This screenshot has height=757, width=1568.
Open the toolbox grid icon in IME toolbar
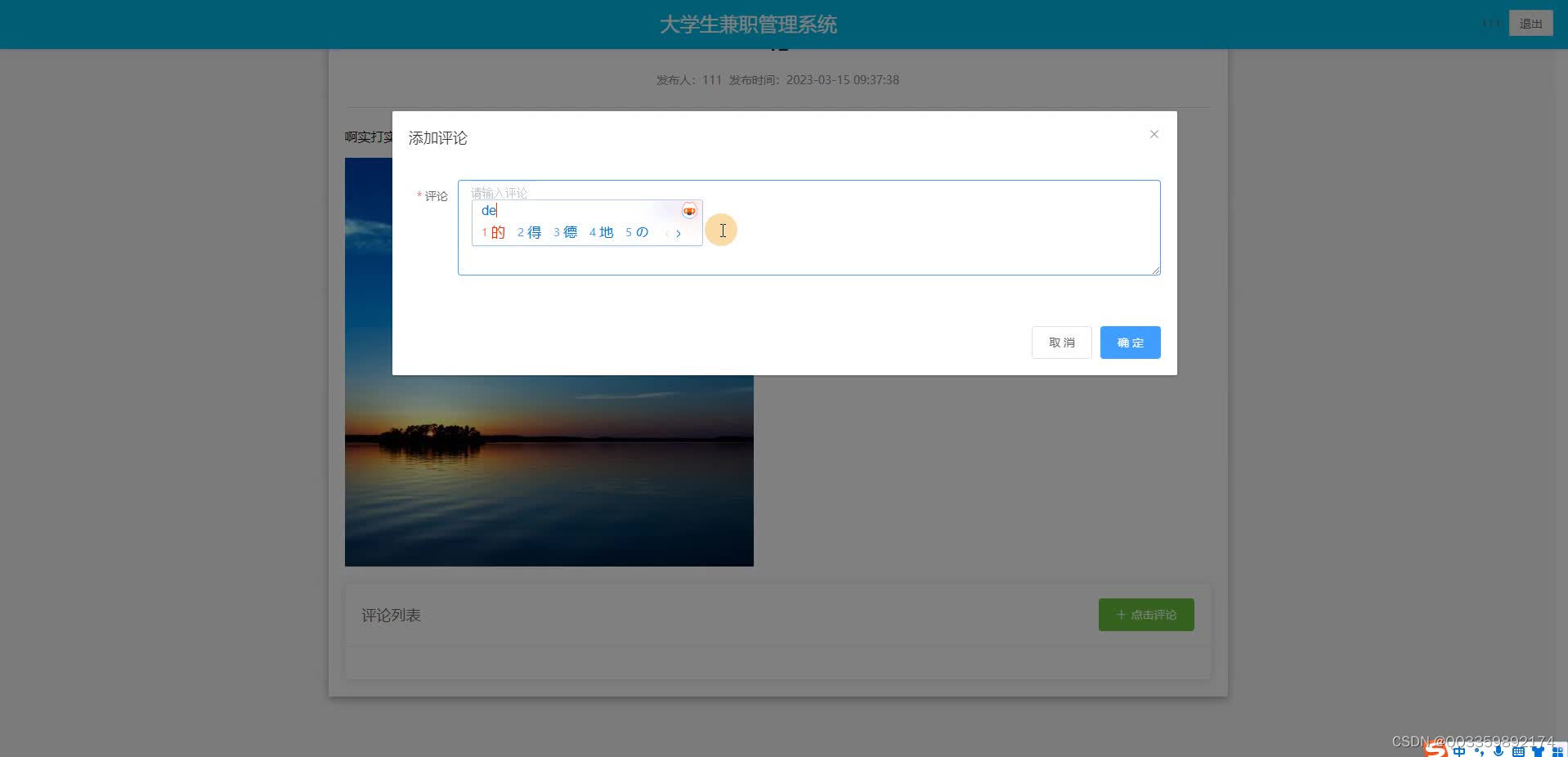(1557, 750)
